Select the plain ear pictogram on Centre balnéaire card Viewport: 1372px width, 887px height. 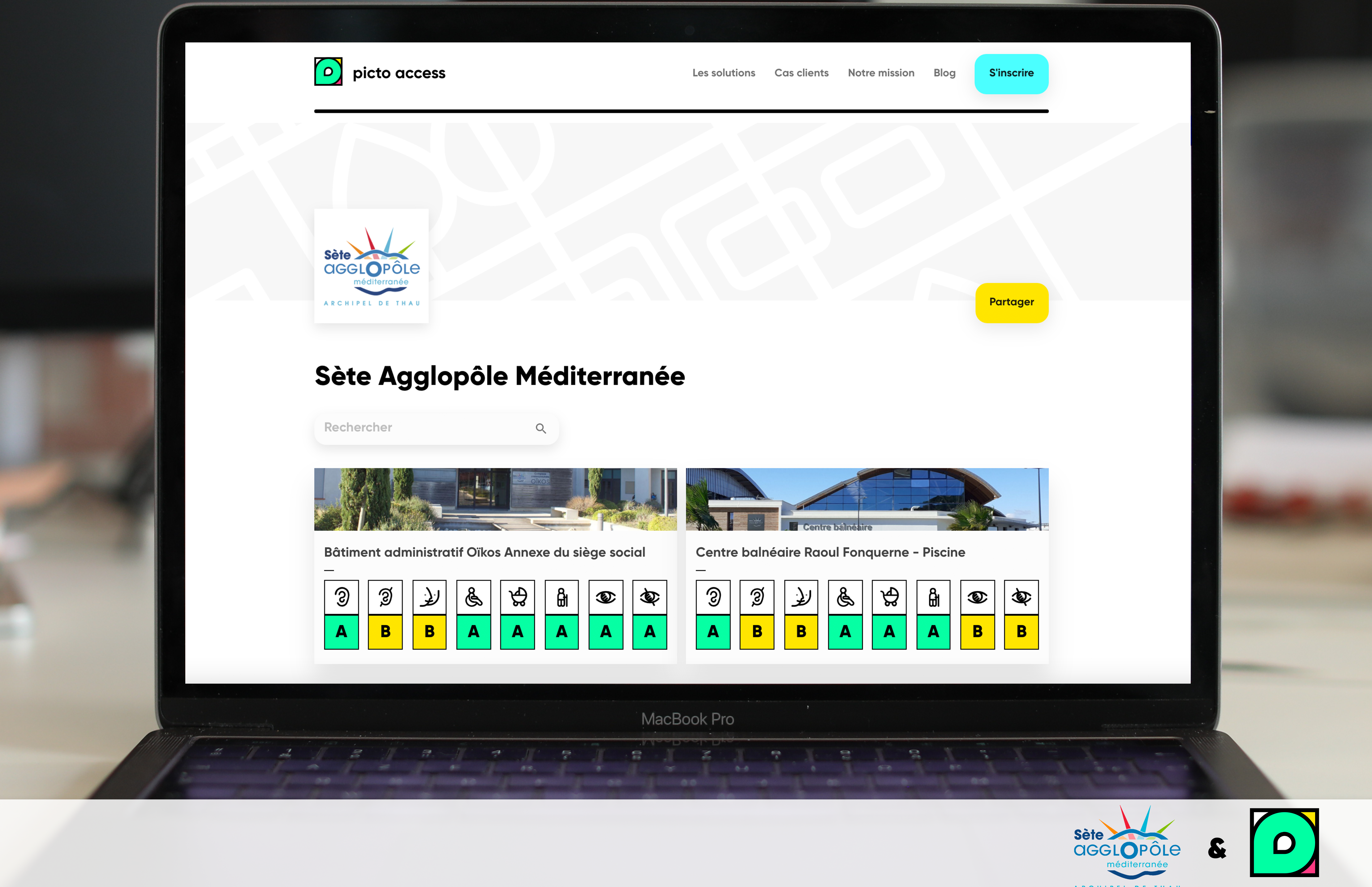coord(713,597)
